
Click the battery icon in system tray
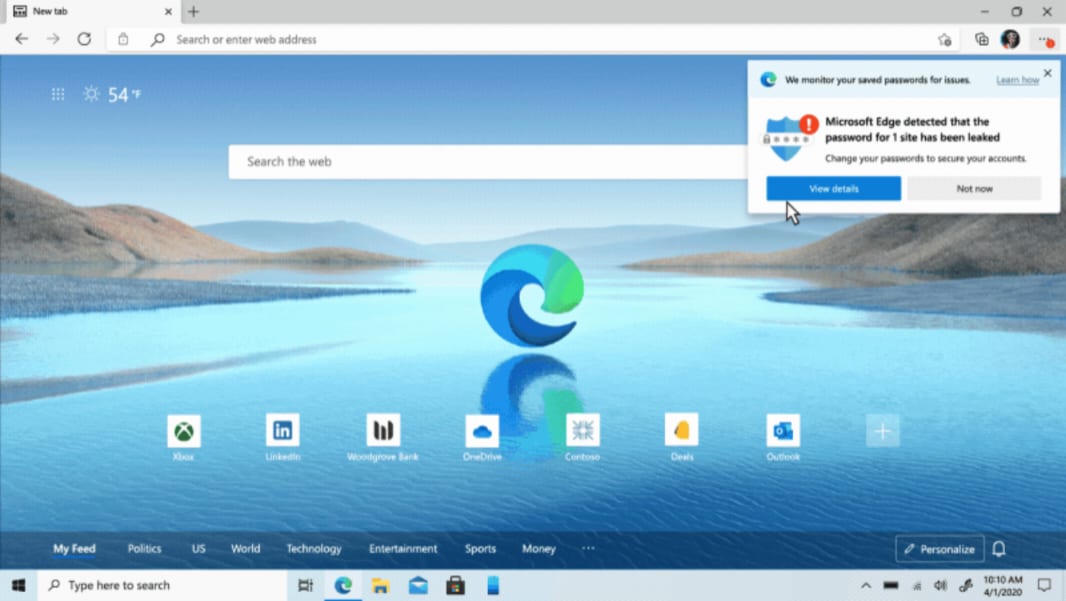pyautogui.click(x=891, y=585)
